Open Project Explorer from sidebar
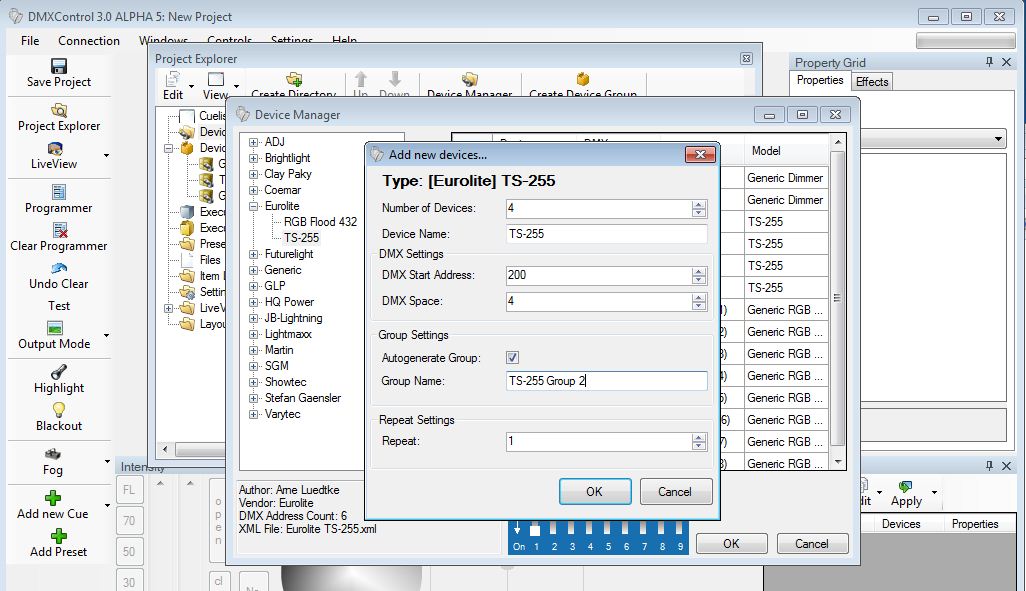 click(59, 109)
